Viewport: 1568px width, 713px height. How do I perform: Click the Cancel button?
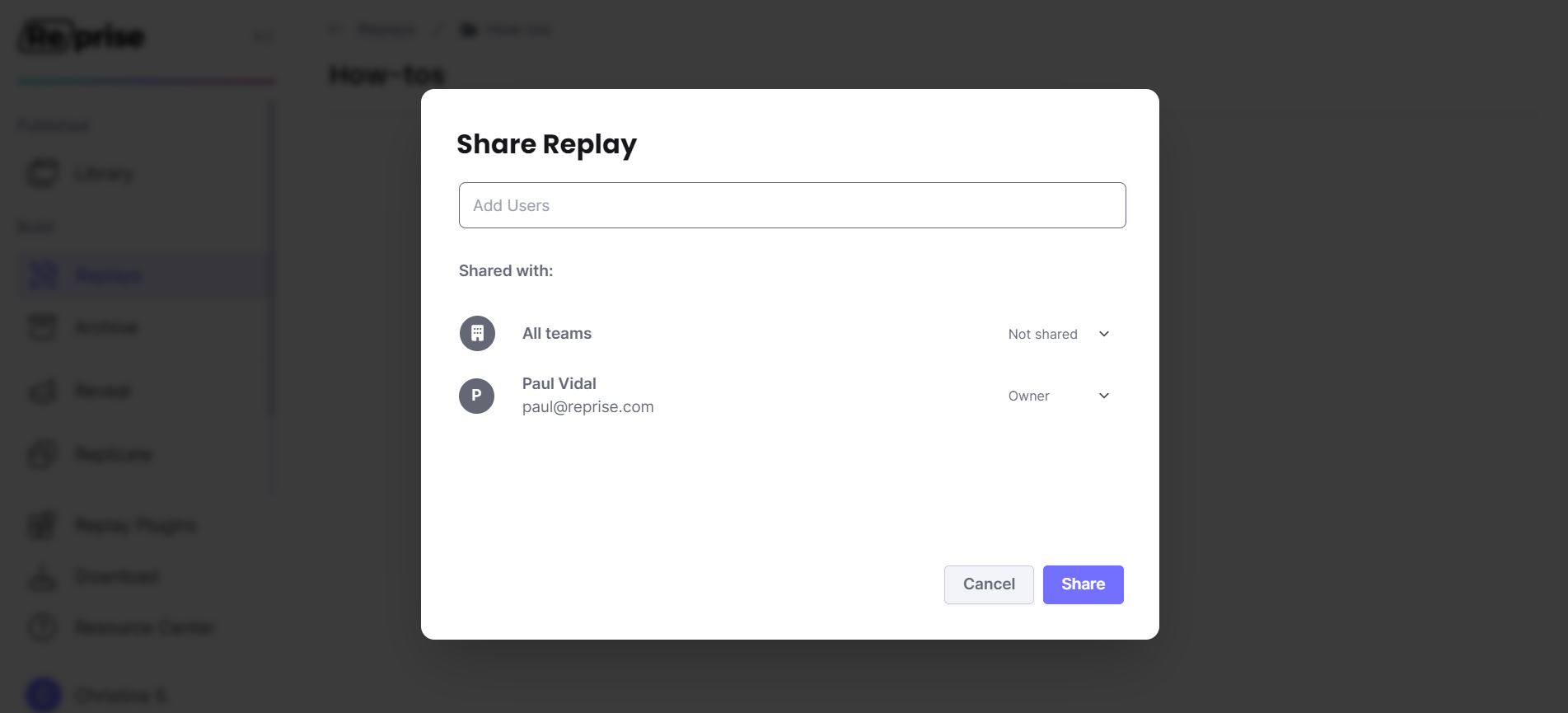pos(989,584)
